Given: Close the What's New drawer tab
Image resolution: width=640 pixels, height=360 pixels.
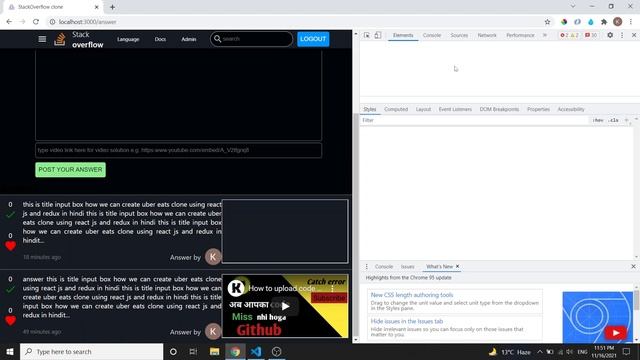Looking at the screenshot, I should pos(457,266).
